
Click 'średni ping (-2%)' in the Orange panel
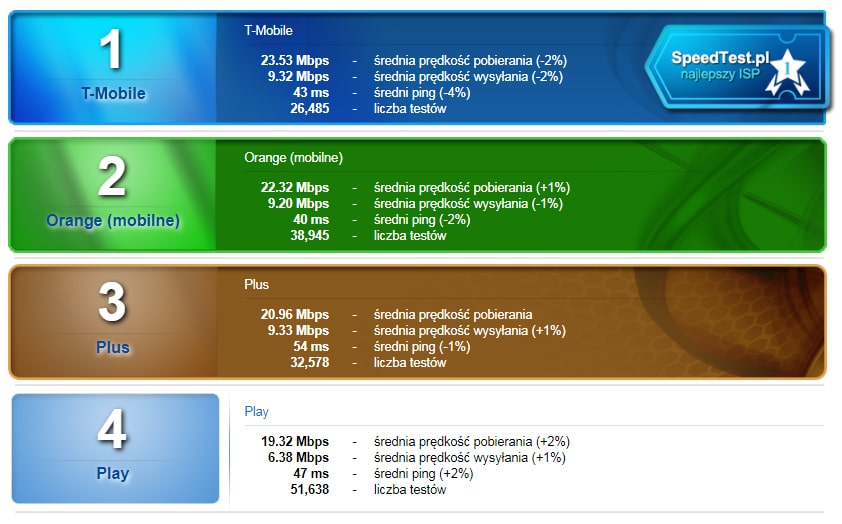point(422,220)
